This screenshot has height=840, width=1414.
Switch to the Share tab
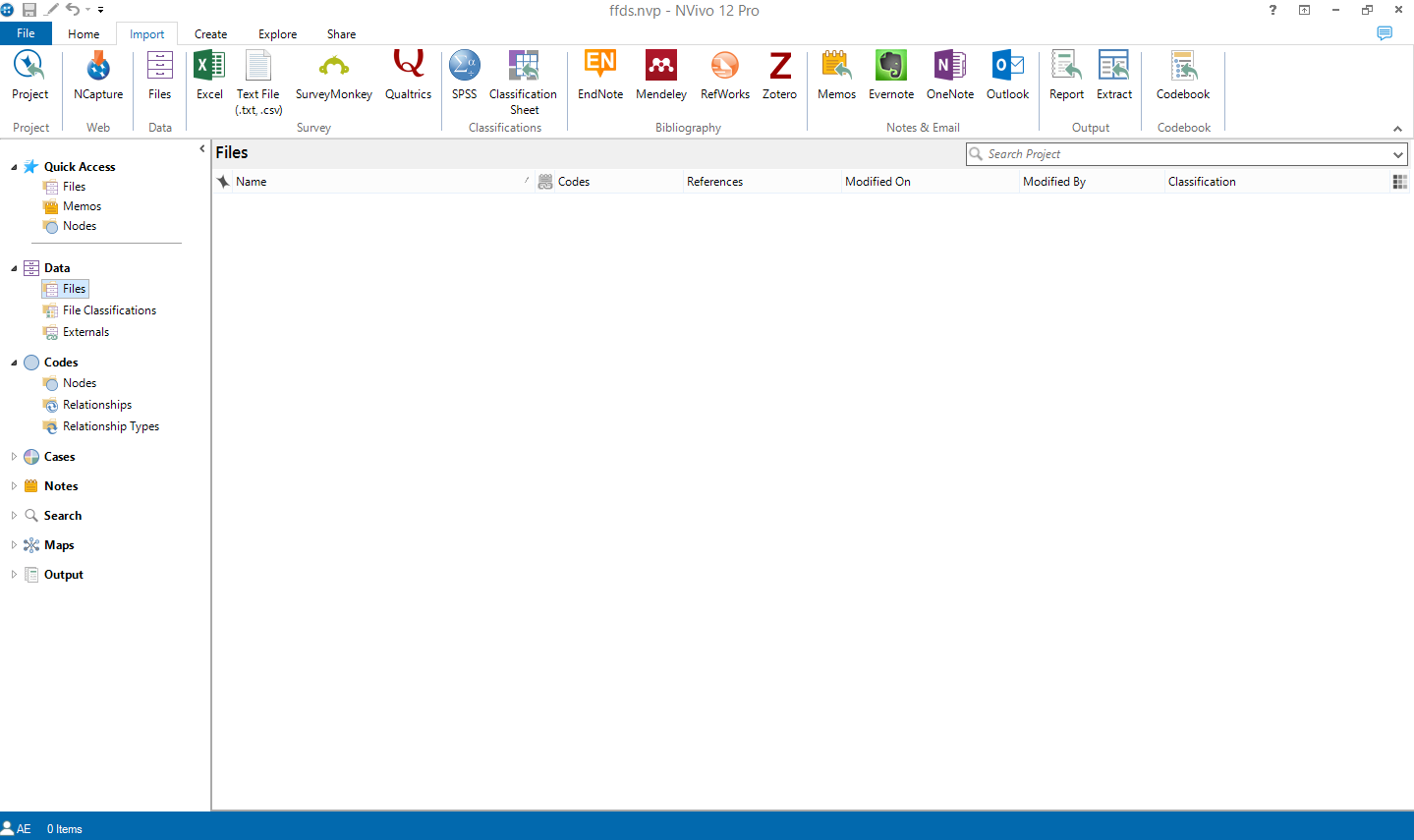click(341, 33)
